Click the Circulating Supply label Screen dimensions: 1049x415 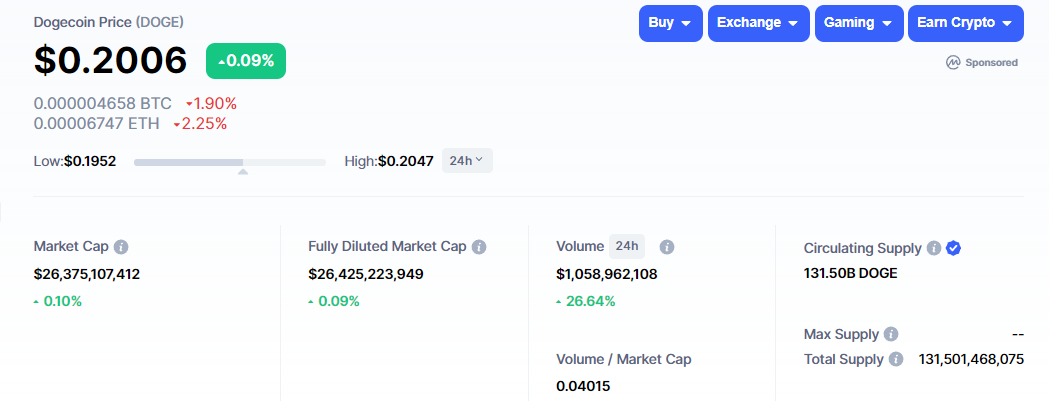[863, 248]
